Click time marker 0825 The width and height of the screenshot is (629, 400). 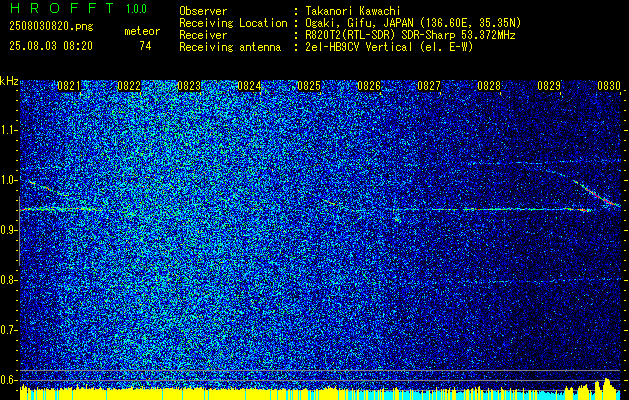click(x=309, y=86)
